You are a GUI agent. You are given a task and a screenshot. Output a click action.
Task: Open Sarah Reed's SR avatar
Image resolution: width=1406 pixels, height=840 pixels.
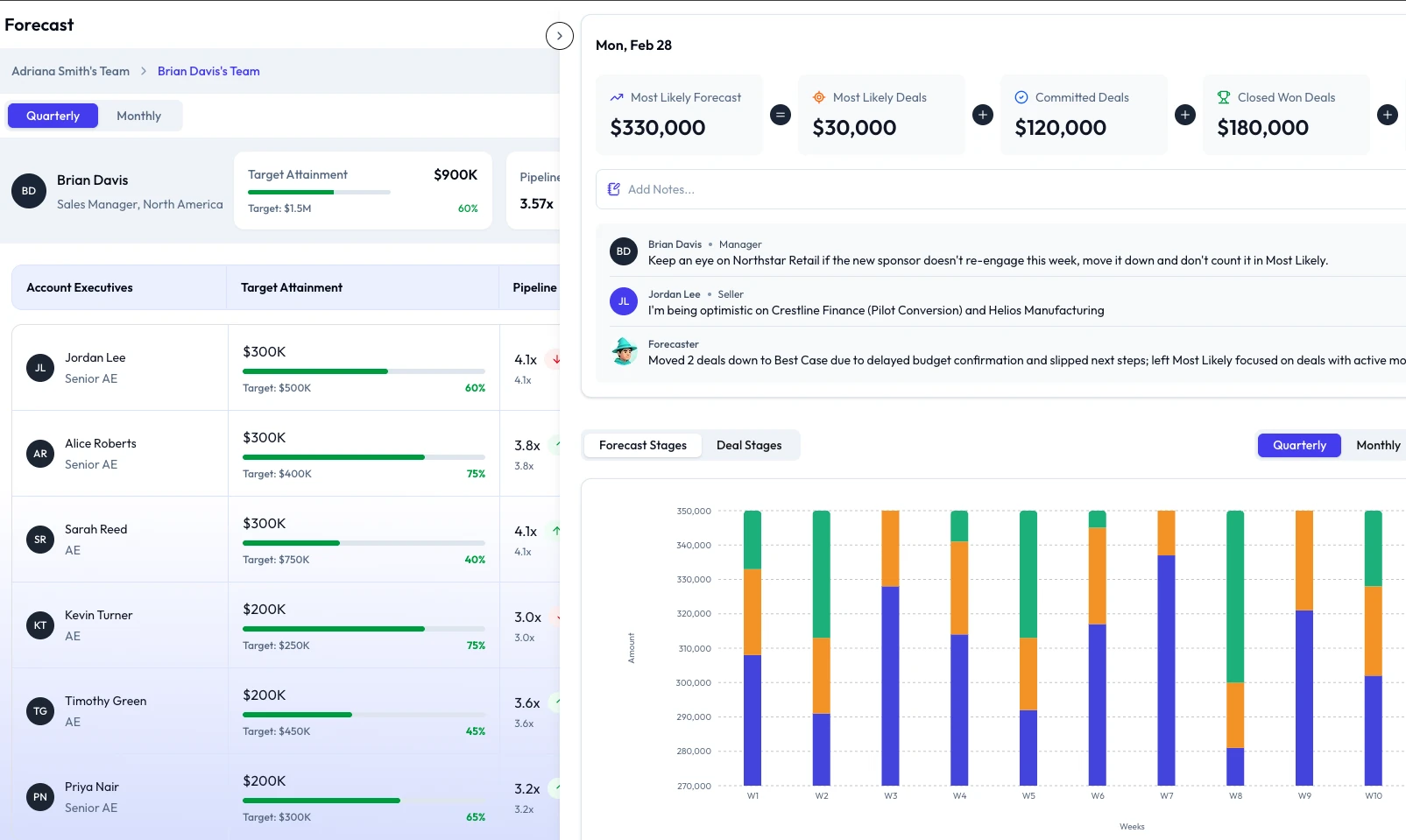coord(40,540)
